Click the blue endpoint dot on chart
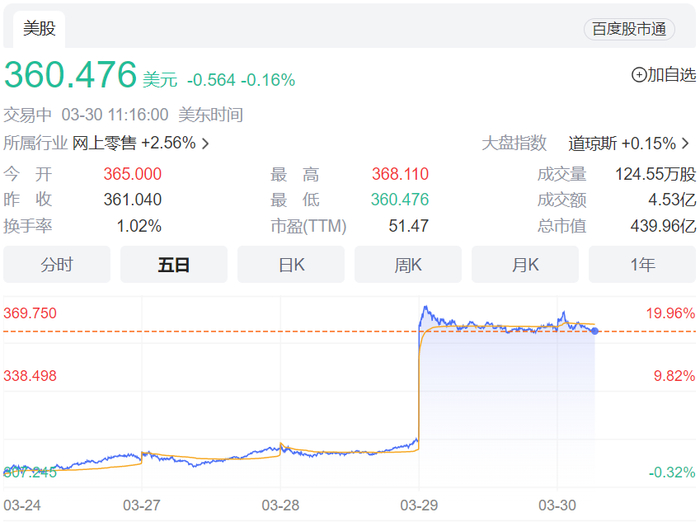Screen dimensions: 700x522 pyautogui.click(x=595, y=330)
